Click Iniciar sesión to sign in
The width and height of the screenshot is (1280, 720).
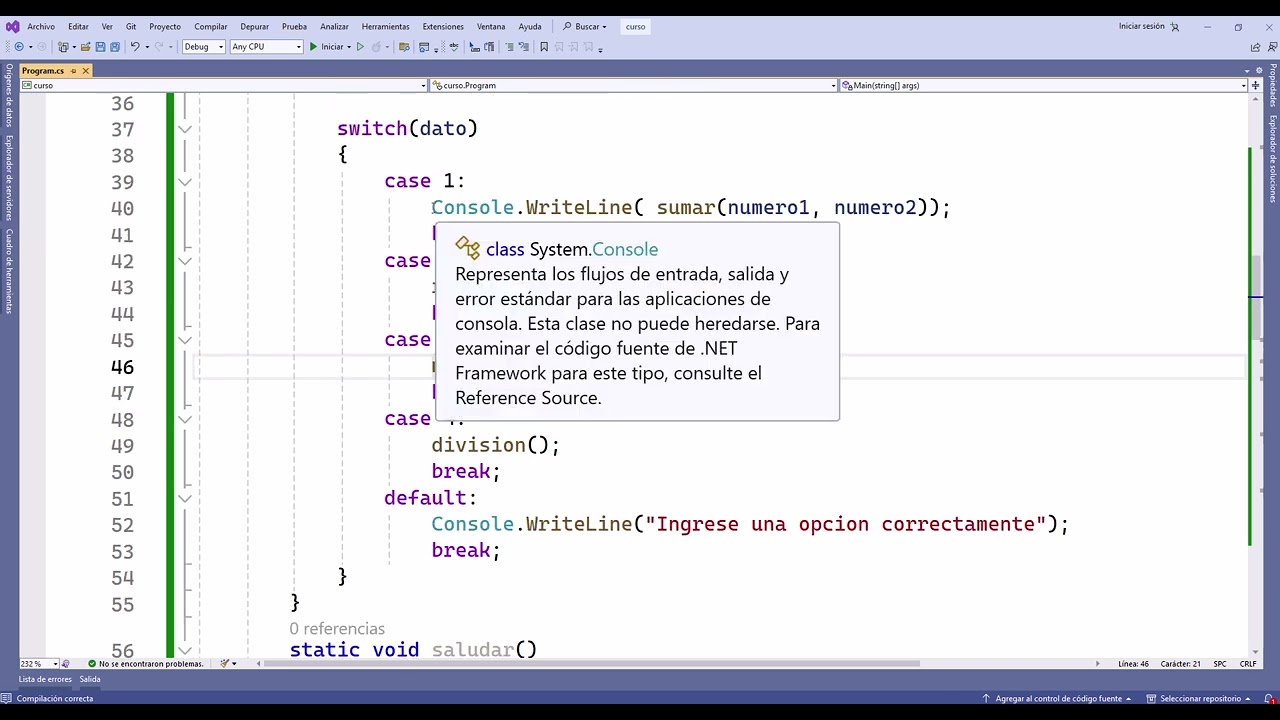pyautogui.click(x=1141, y=27)
